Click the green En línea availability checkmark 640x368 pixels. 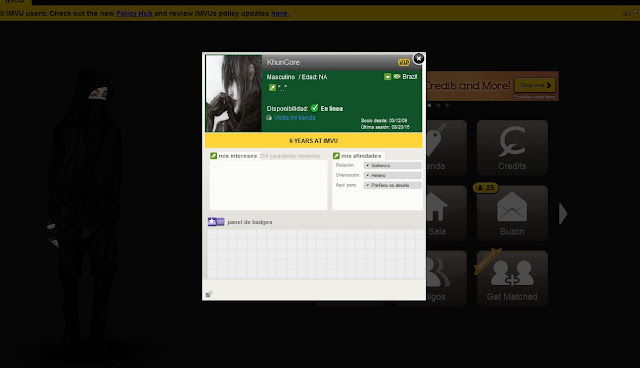coord(314,108)
